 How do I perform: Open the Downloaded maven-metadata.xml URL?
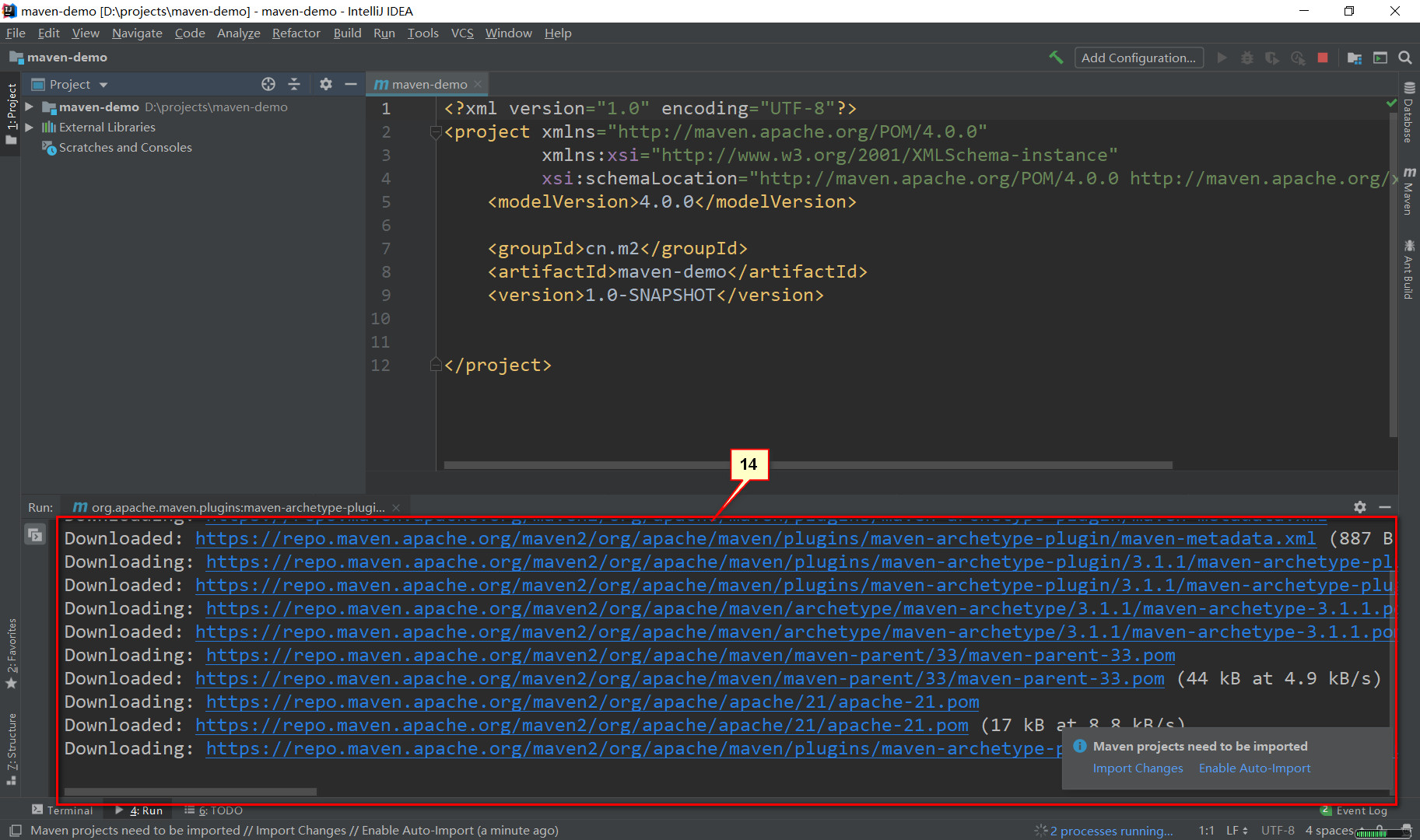point(756,538)
